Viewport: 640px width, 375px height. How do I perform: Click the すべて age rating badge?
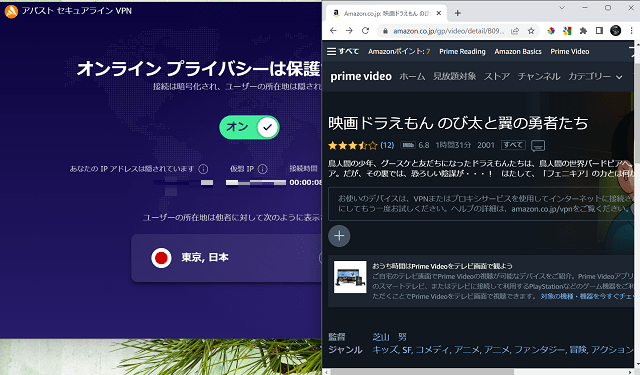(512, 145)
